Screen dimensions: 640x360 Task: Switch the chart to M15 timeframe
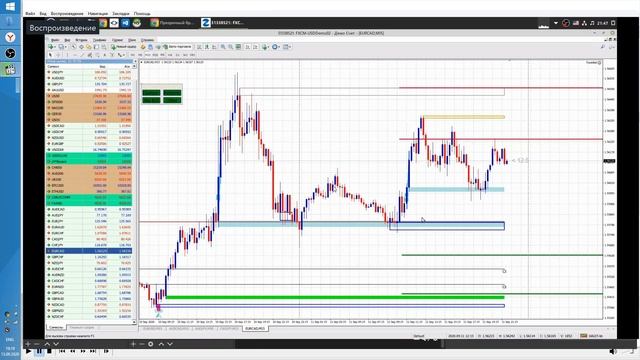[x=147, y=55]
